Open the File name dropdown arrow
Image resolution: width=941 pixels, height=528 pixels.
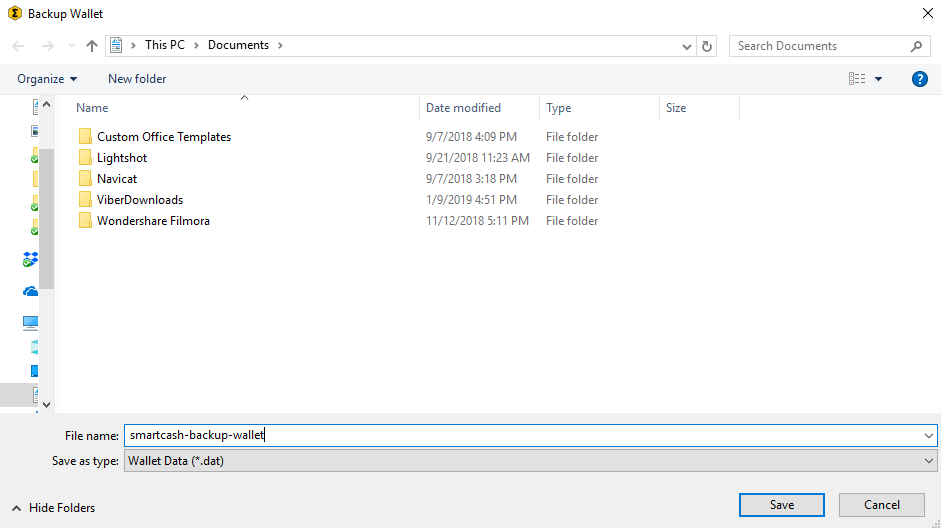click(929, 436)
